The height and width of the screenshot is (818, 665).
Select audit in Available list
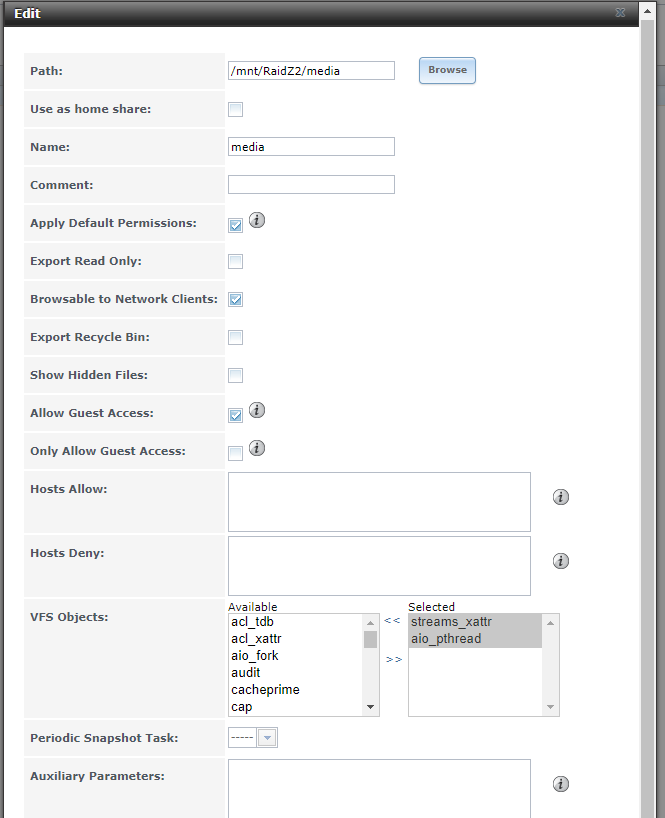pos(296,673)
